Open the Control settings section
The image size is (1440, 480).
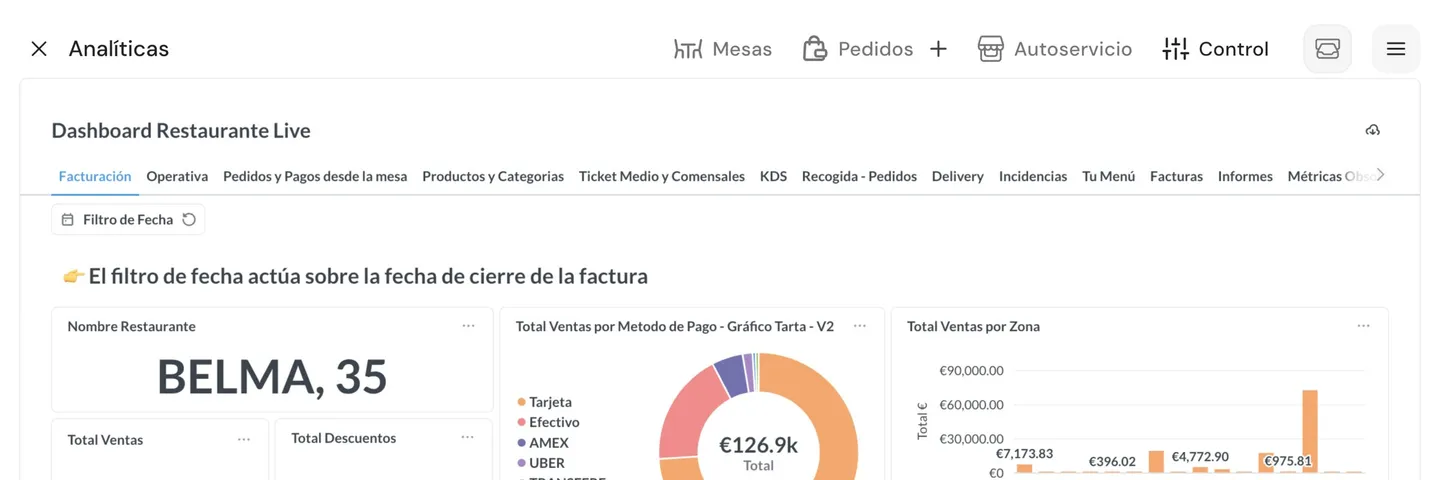[1215, 49]
